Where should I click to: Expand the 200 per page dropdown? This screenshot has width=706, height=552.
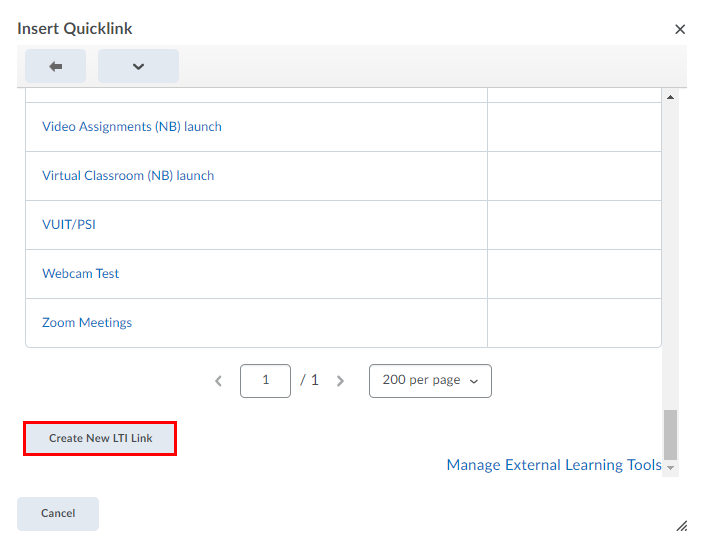point(430,381)
